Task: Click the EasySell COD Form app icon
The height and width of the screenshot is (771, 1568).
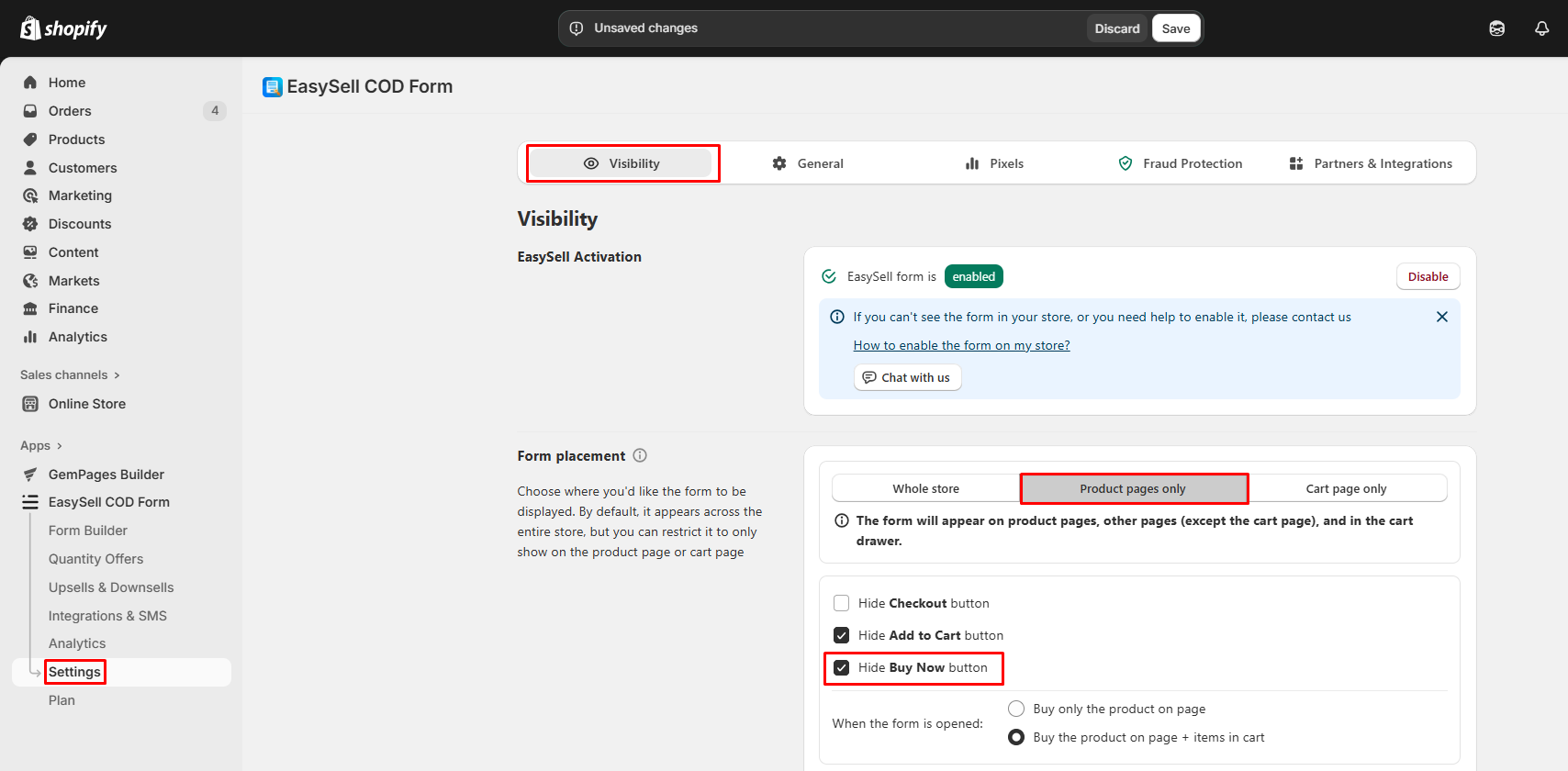Action: pos(273,87)
